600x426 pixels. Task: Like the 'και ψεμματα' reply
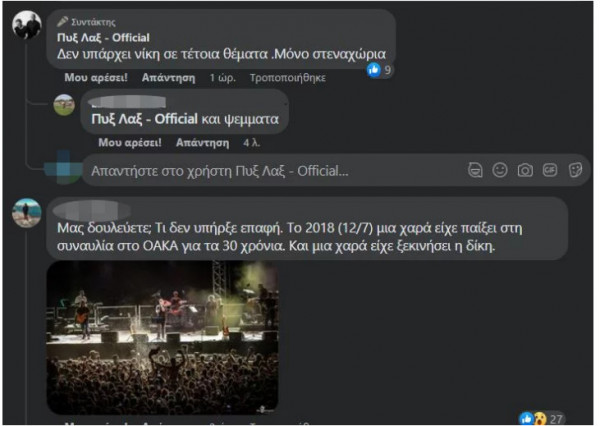coord(130,143)
